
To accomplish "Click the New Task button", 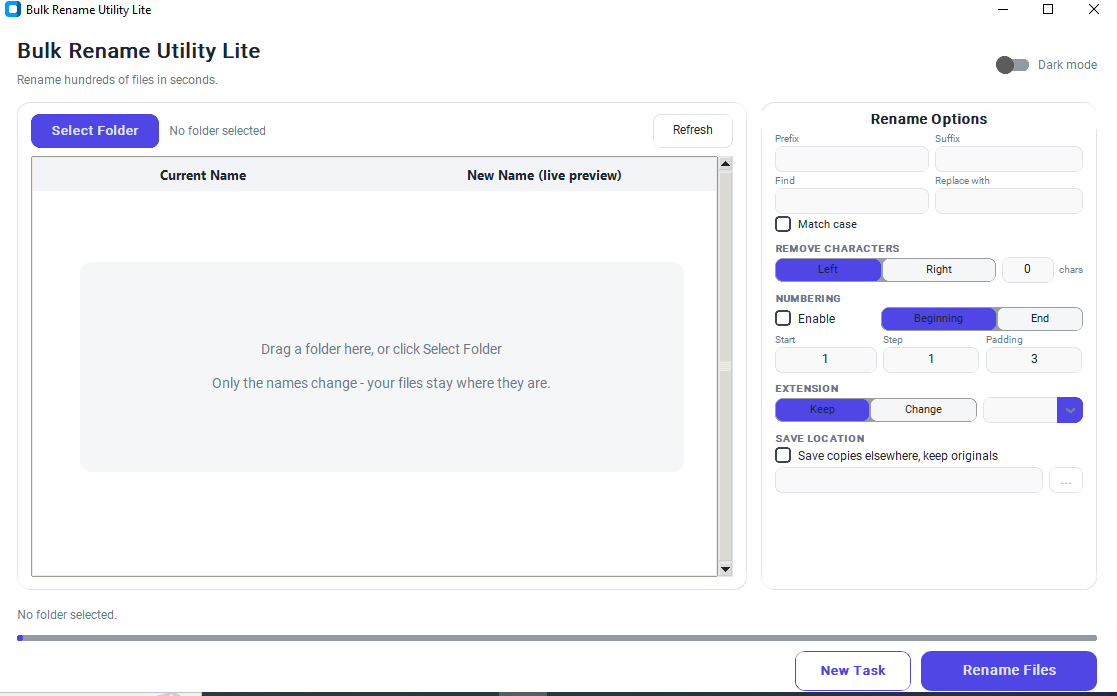I will click(853, 670).
